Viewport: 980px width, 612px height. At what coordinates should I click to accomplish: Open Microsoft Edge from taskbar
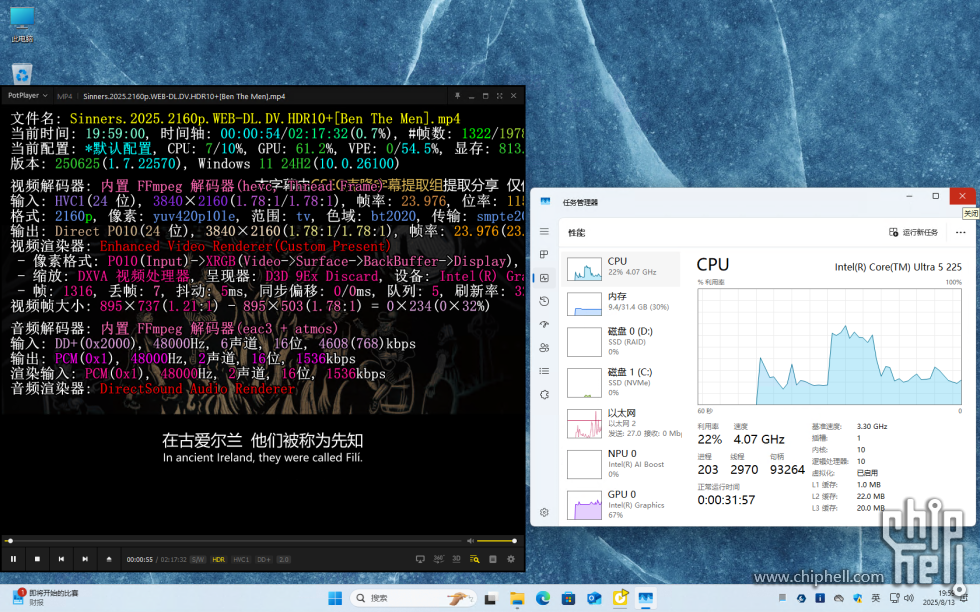tap(542, 598)
